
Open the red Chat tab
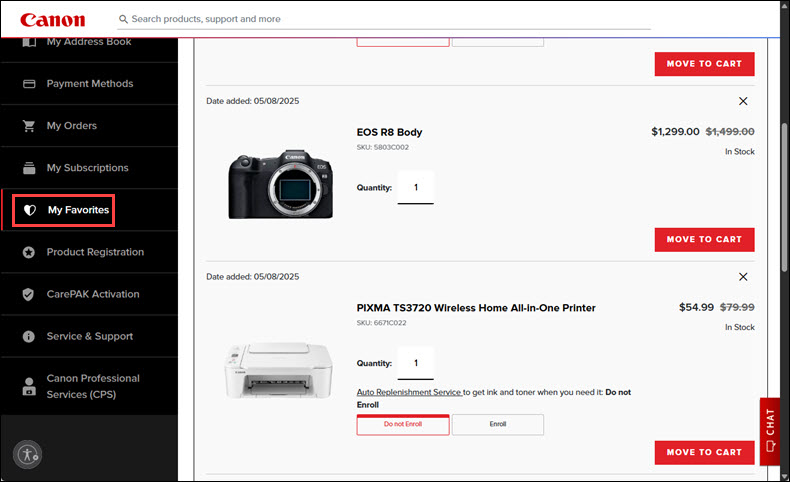(770, 431)
